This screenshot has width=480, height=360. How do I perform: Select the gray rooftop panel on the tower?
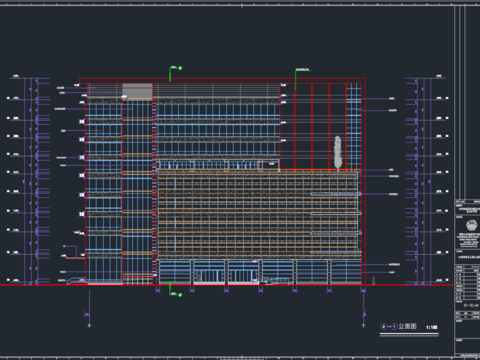[x=137, y=91]
